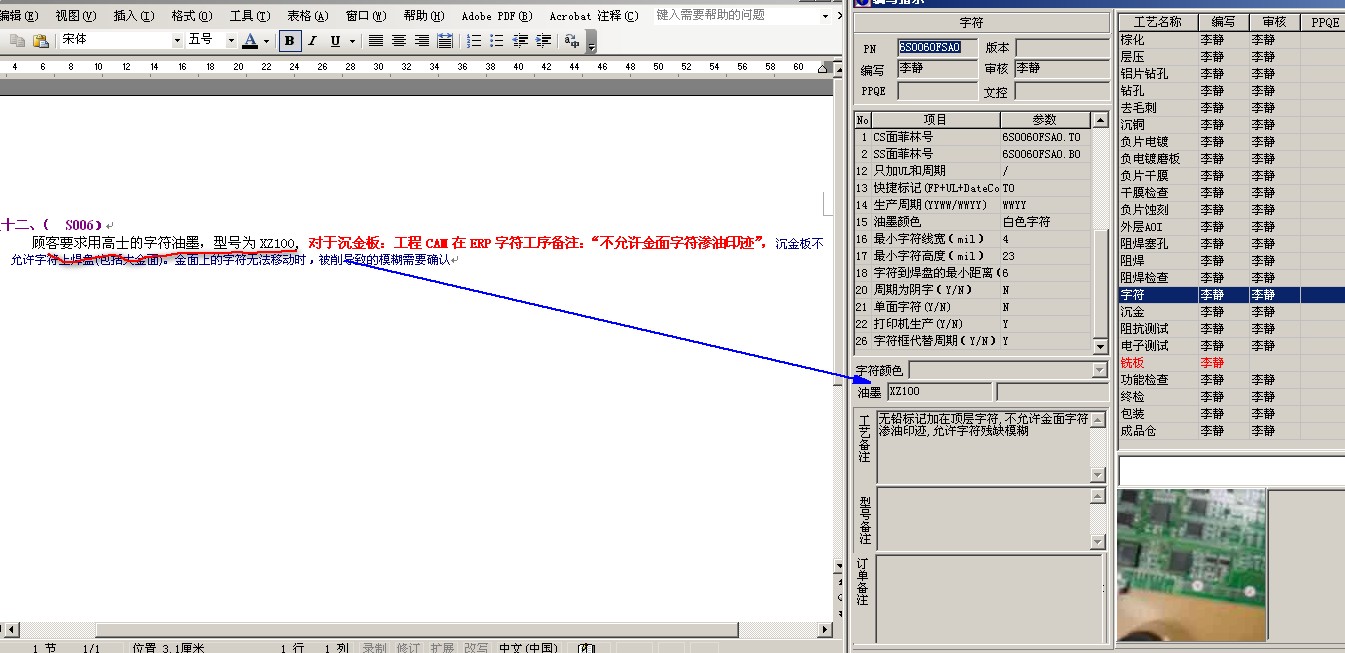This screenshot has width=1345, height=653.
Task: Select the 成品仓 process row
Action: 1231,431
